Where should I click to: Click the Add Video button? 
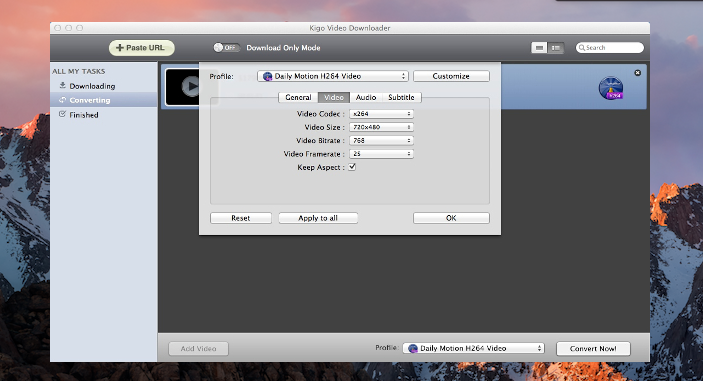tap(198, 348)
